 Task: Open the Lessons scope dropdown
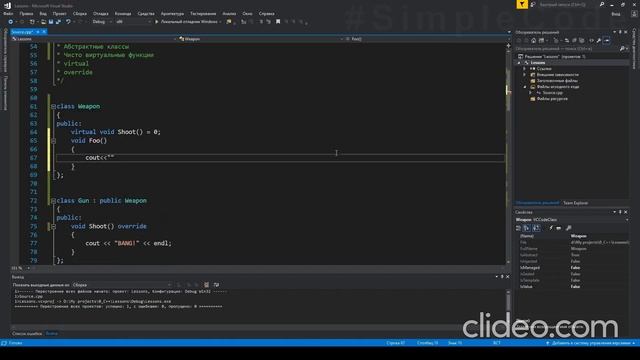(94, 39)
